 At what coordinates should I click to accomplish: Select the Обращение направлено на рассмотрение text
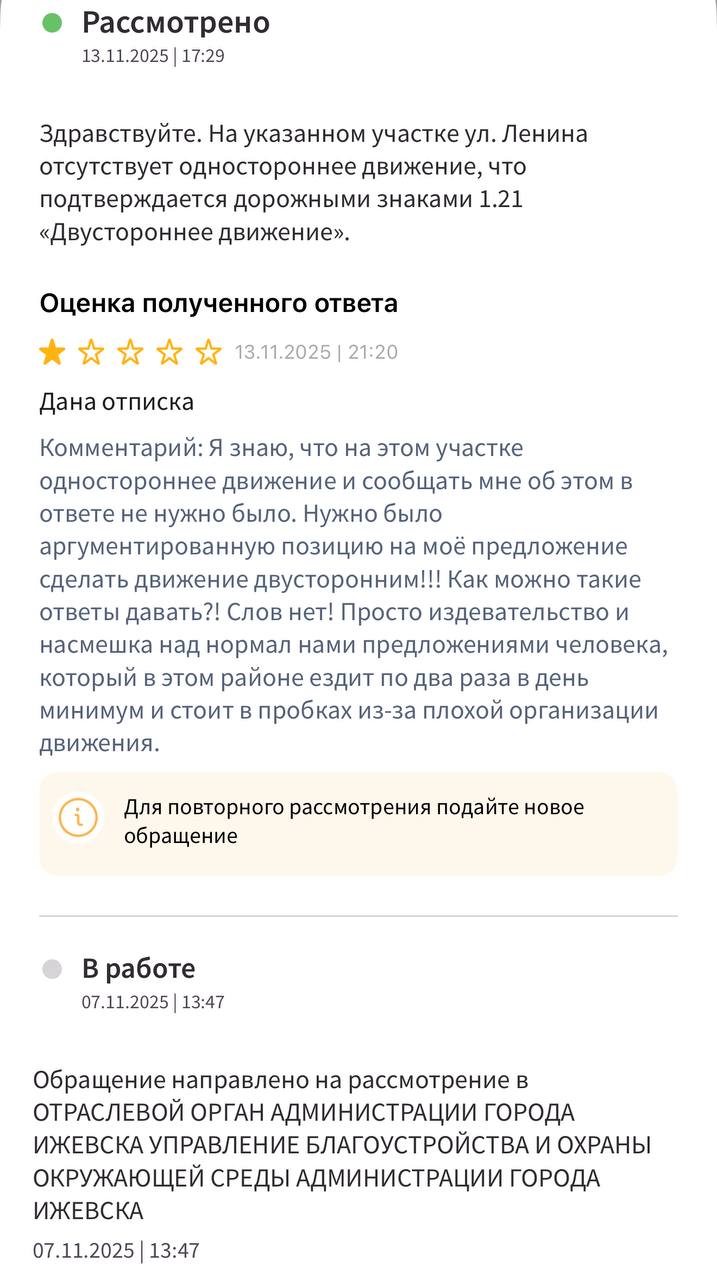(x=342, y=1145)
